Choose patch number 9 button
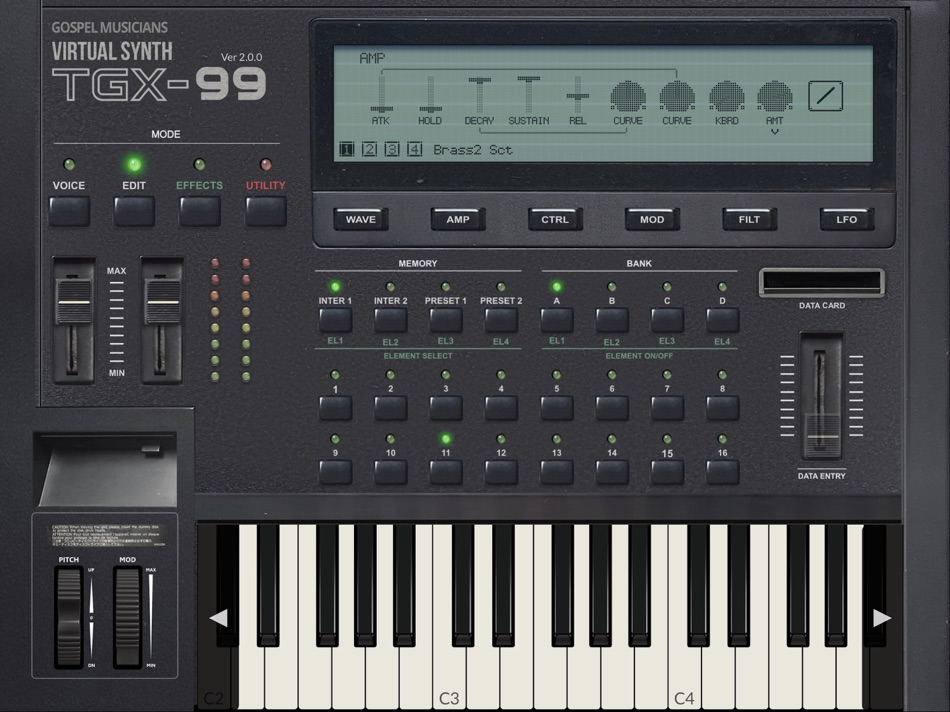Screen dimensions: 950x712 point(335,472)
